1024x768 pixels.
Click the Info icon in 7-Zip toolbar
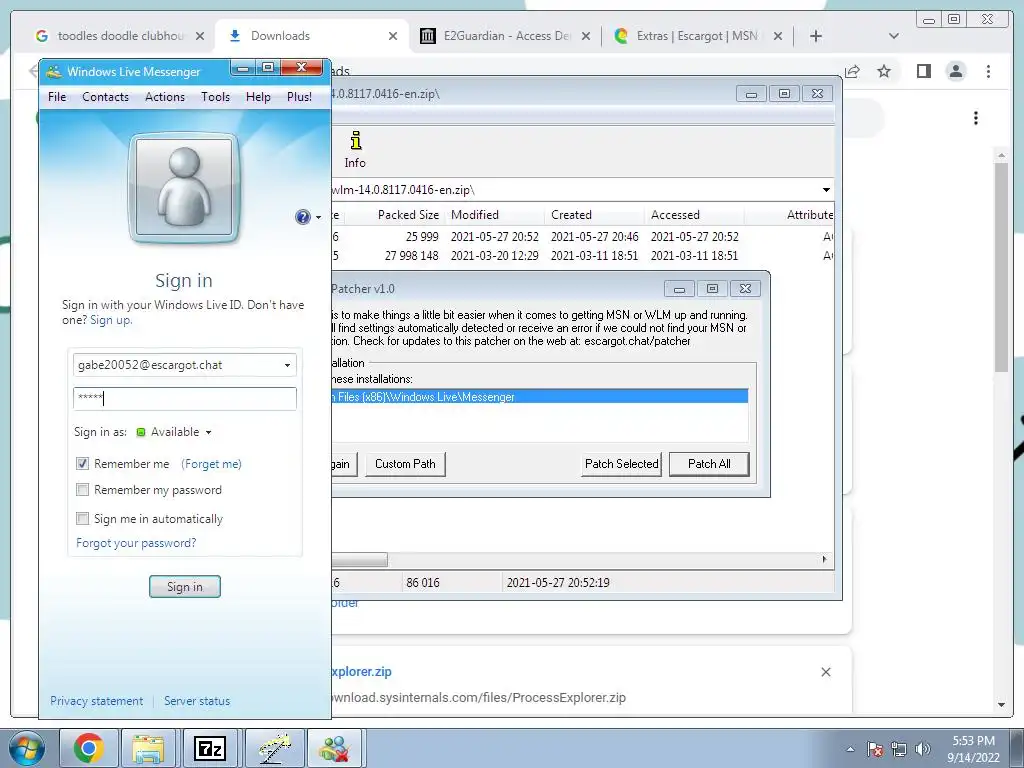pos(355,149)
